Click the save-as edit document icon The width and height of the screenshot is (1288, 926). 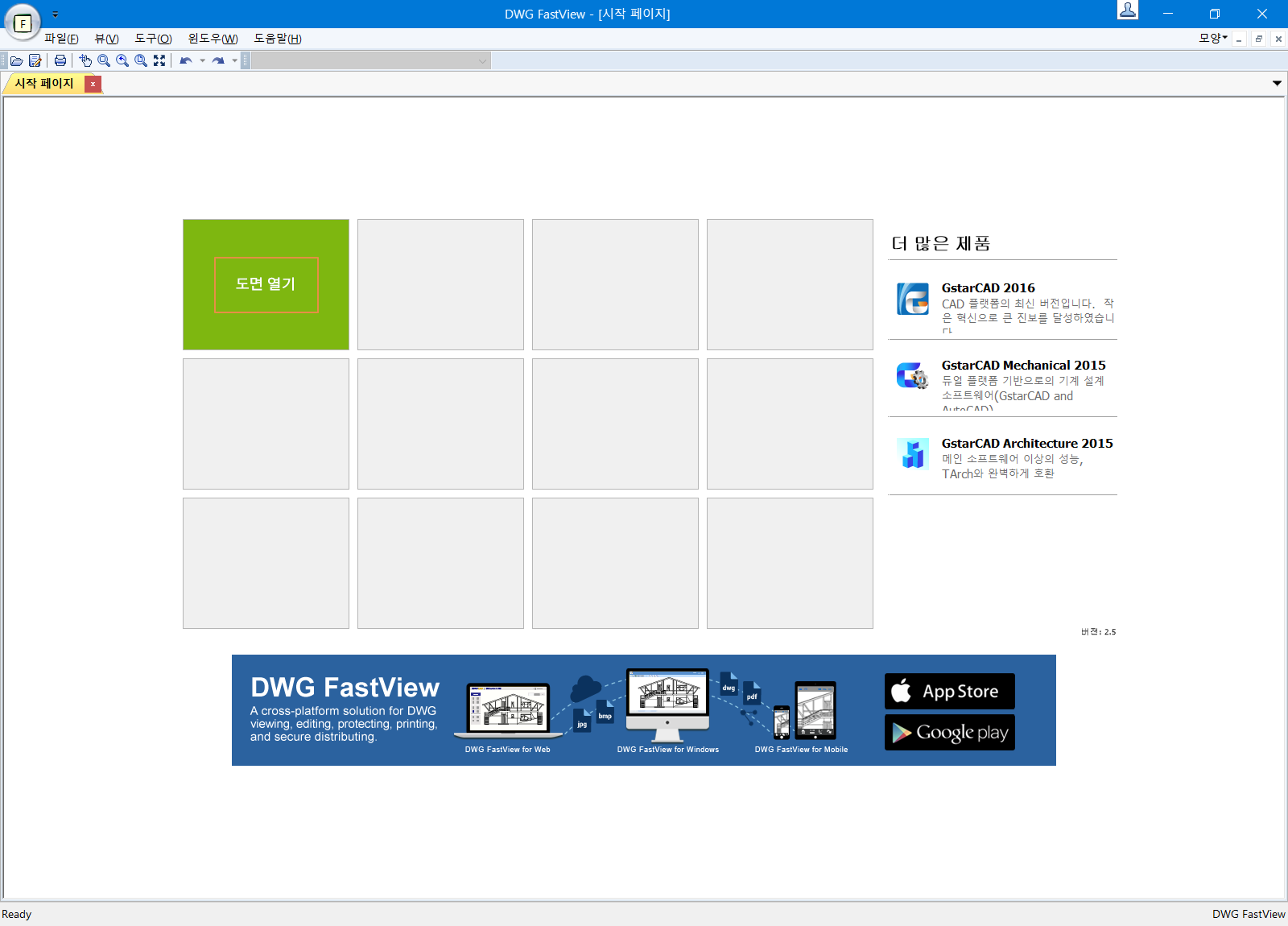pos(35,60)
